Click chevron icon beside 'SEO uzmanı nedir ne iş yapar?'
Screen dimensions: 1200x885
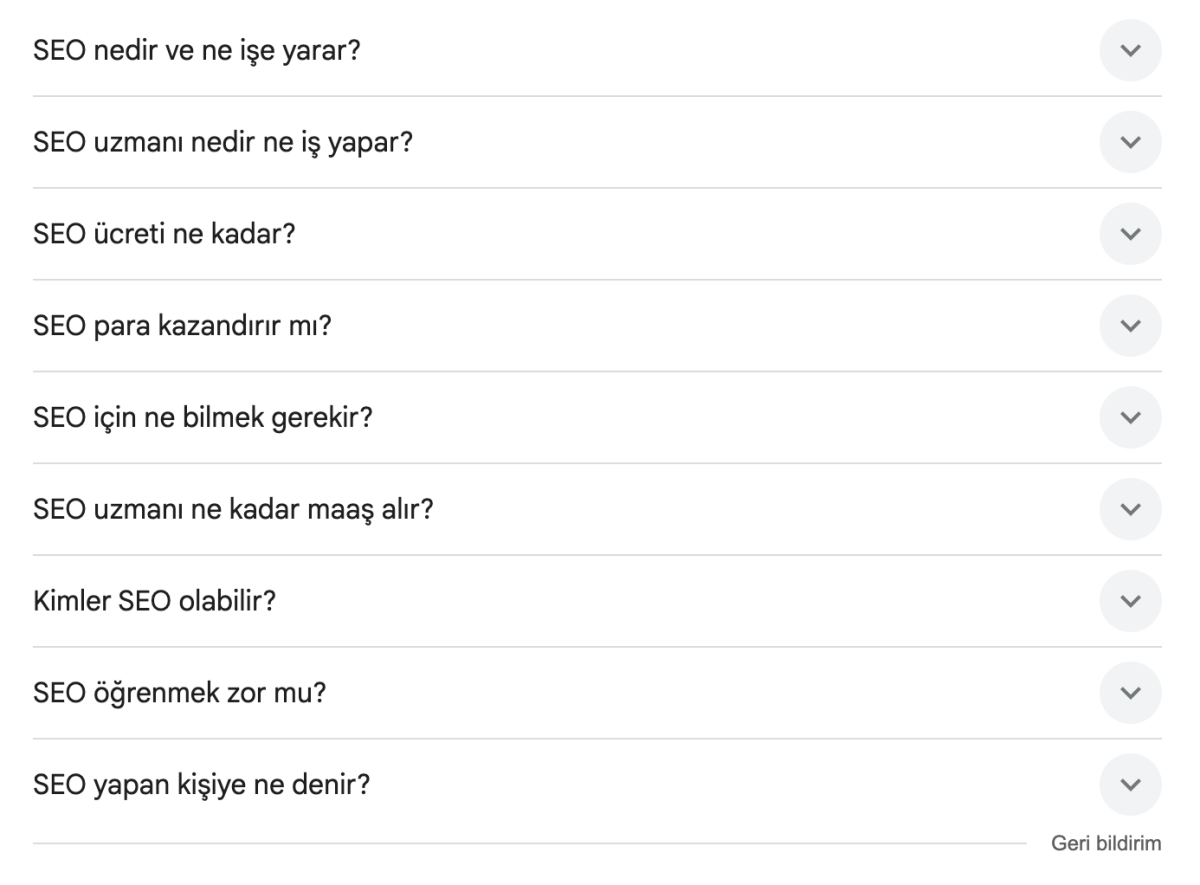click(x=1131, y=142)
